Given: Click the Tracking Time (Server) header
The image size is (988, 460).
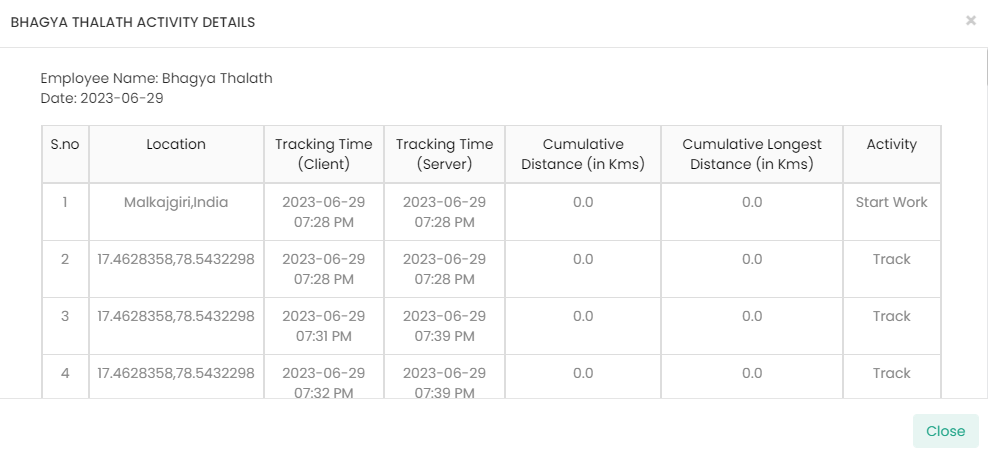Looking at the screenshot, I should (444, 154).
